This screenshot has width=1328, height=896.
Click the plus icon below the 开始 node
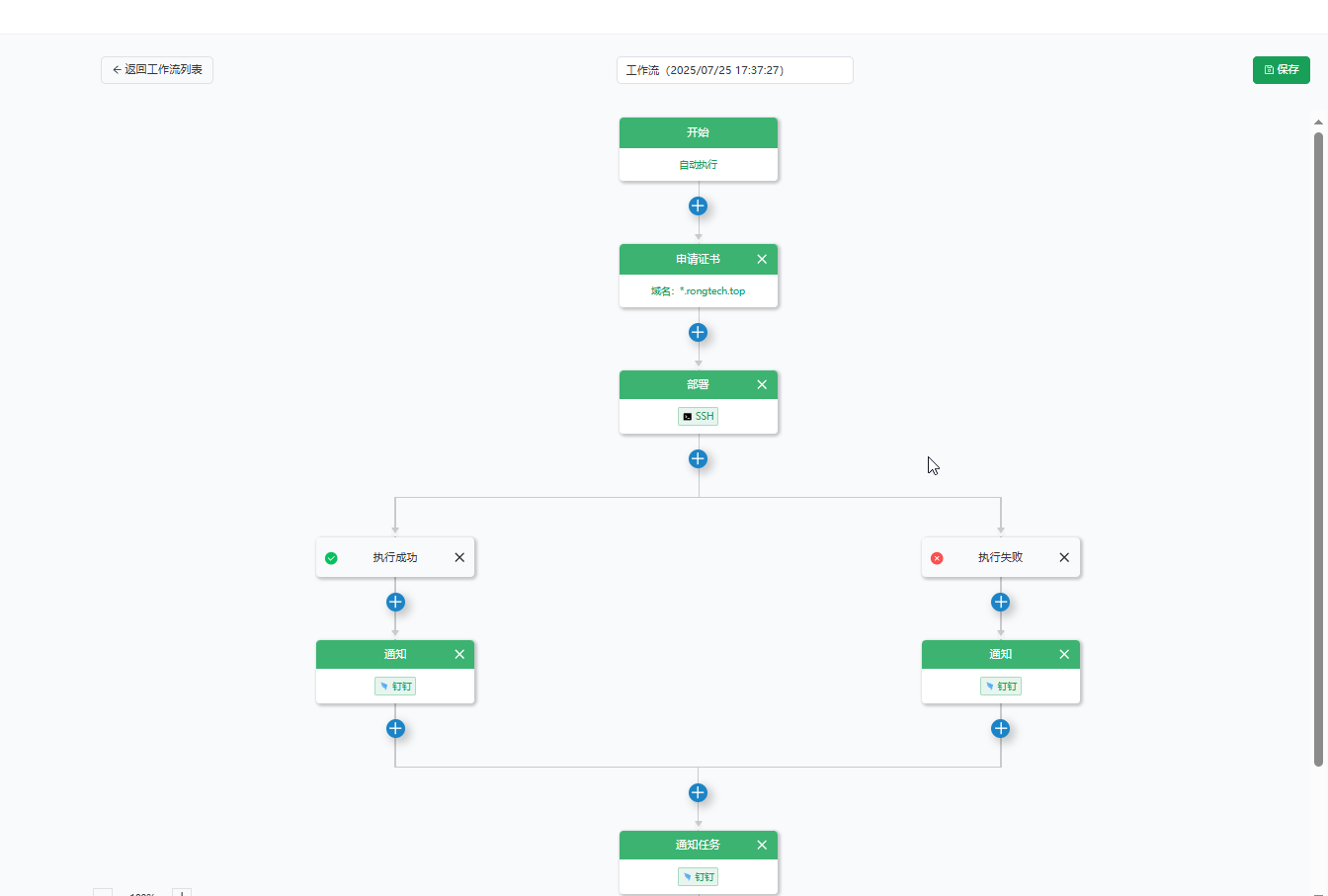point(698,205)
